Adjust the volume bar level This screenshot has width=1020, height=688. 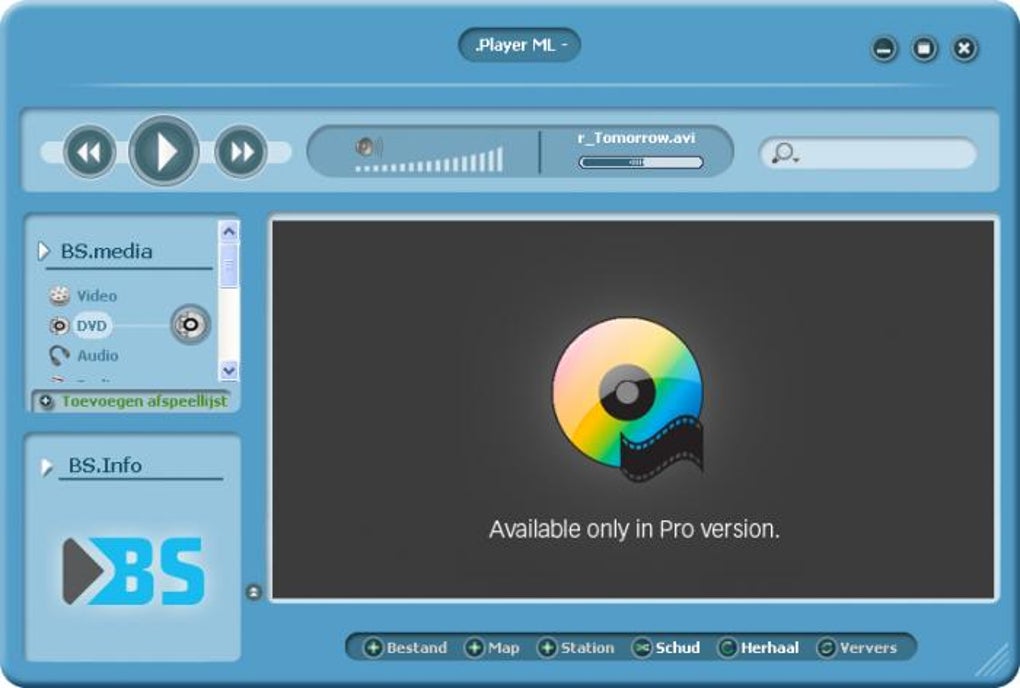point(429,160)
